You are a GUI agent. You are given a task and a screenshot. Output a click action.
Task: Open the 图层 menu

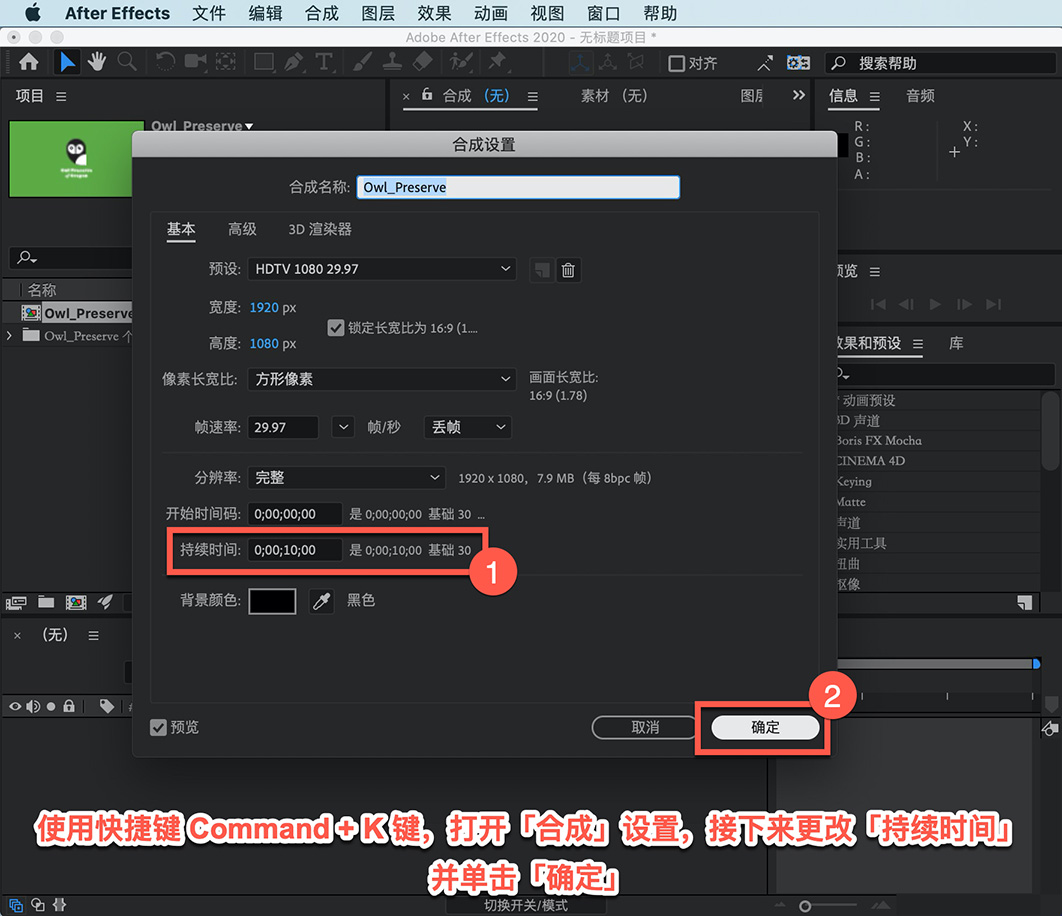tap(378, 14)
